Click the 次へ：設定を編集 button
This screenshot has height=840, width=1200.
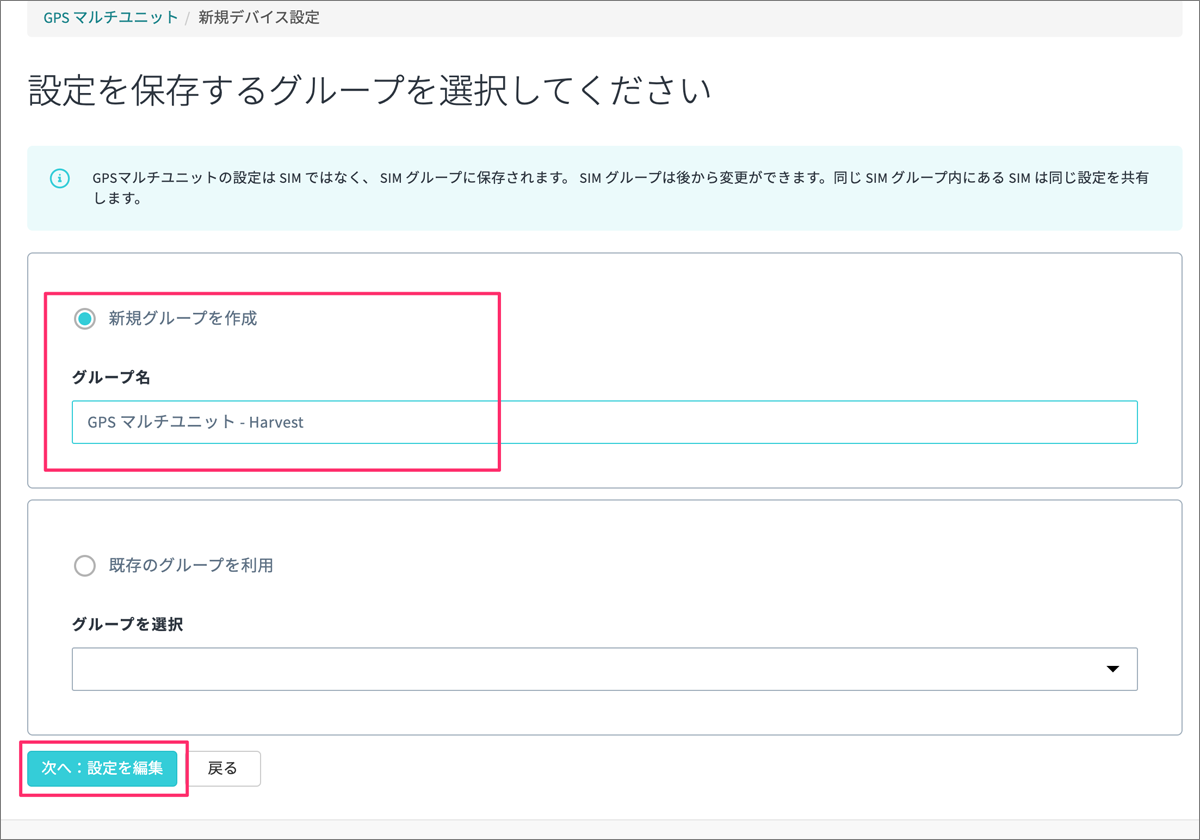point(102,768)
